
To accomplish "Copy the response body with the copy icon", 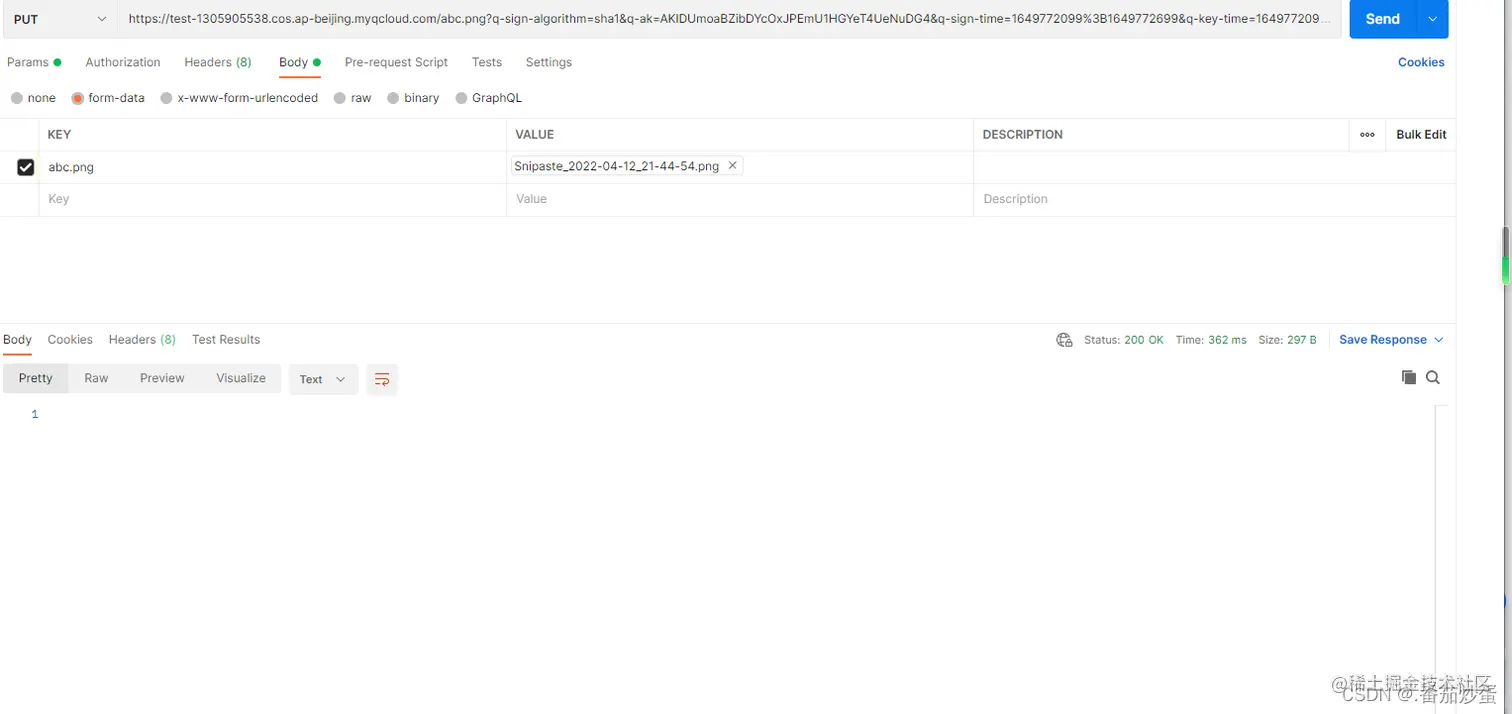I will [x=1409, y=377].
